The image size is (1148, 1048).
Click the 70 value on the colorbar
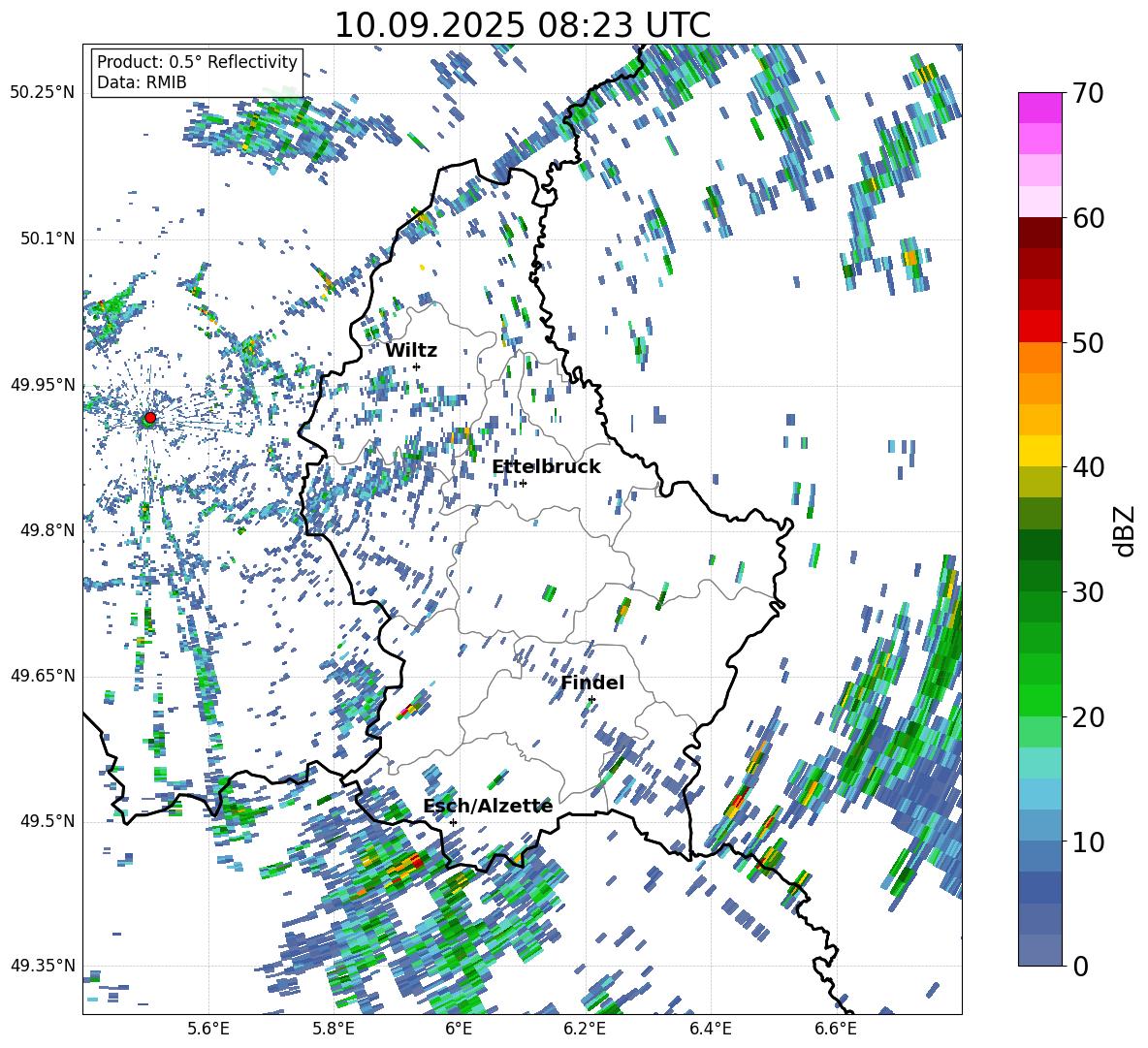1088,93
